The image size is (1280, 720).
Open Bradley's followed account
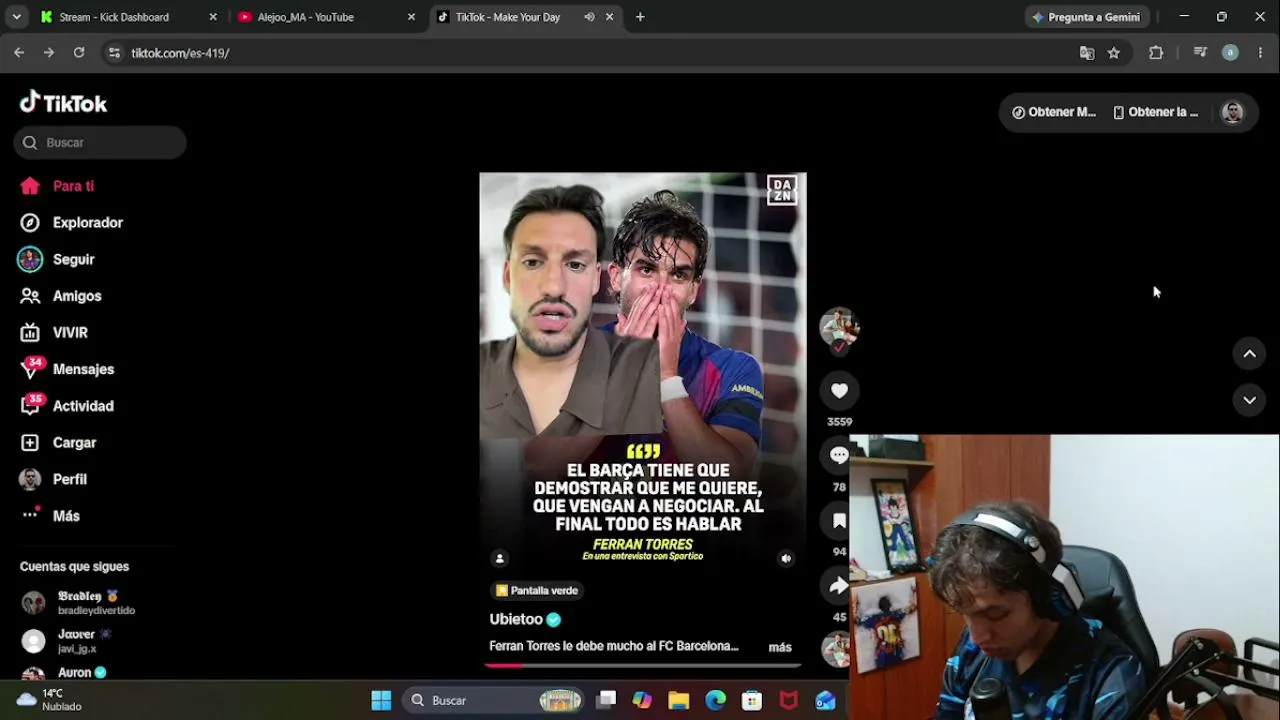pyautogui.click(x=77, y=602)
